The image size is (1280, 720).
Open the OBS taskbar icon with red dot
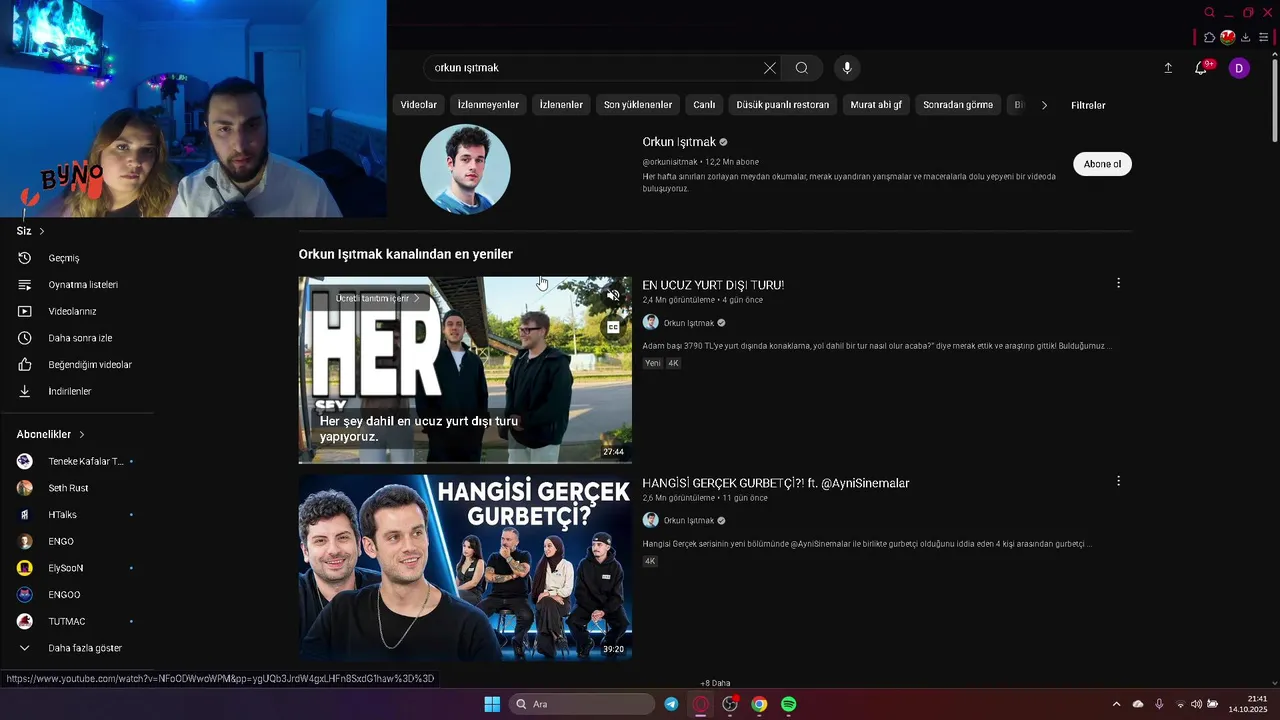pos(730,704)
